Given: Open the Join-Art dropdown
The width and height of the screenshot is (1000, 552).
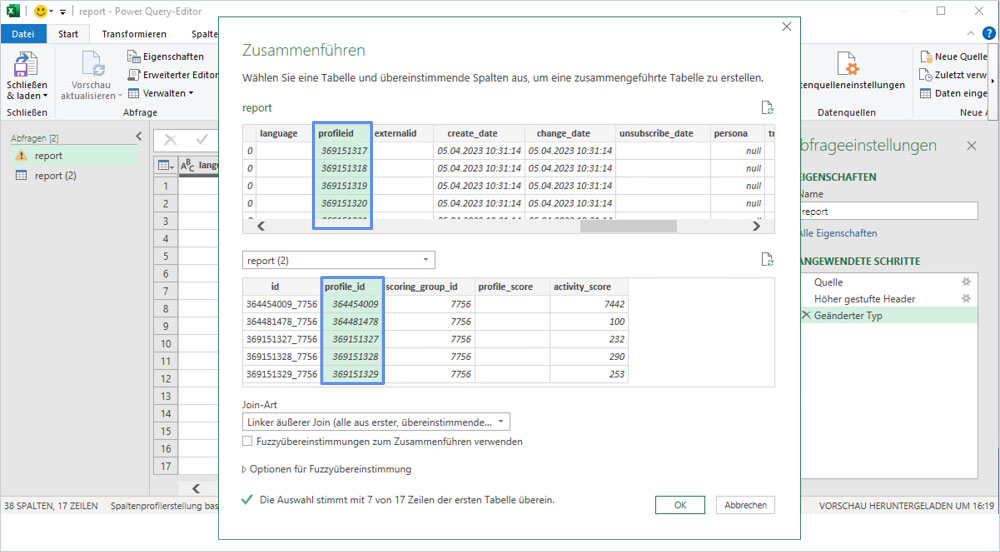Looking at the screenshot, I should [x=376, y=422].
